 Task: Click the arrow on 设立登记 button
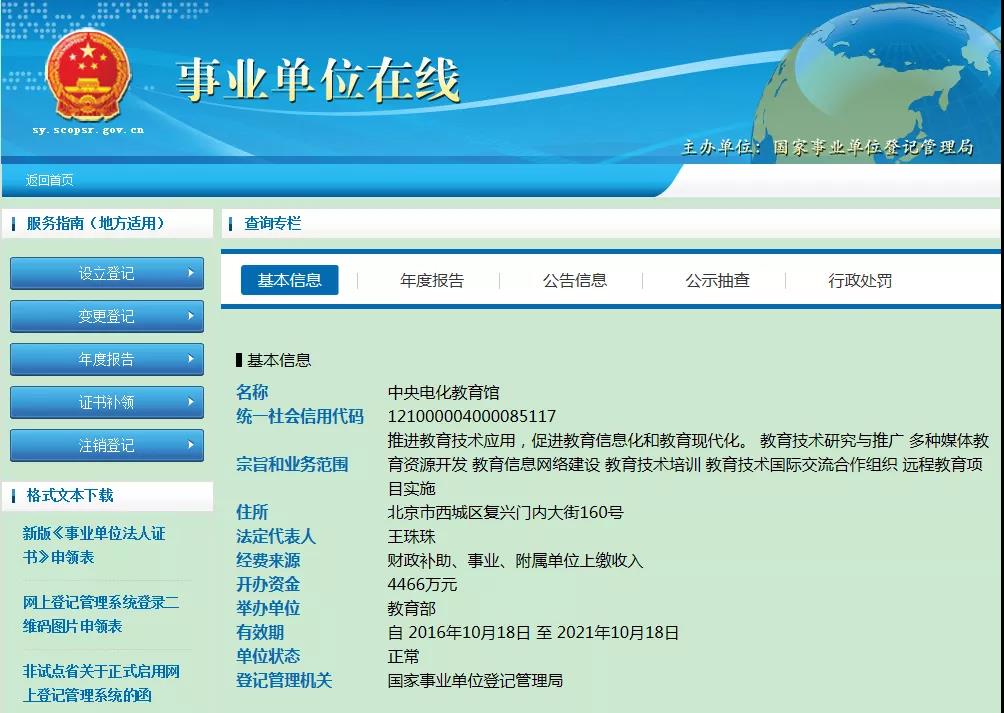[x=190, y=273]
